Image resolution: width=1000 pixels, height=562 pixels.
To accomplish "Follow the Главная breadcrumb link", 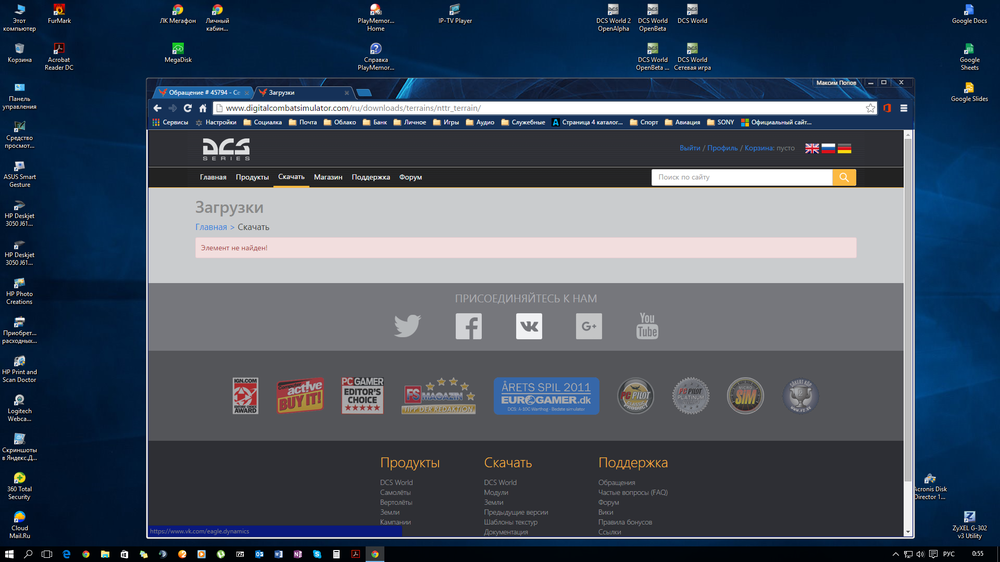I will click(211, 227).
